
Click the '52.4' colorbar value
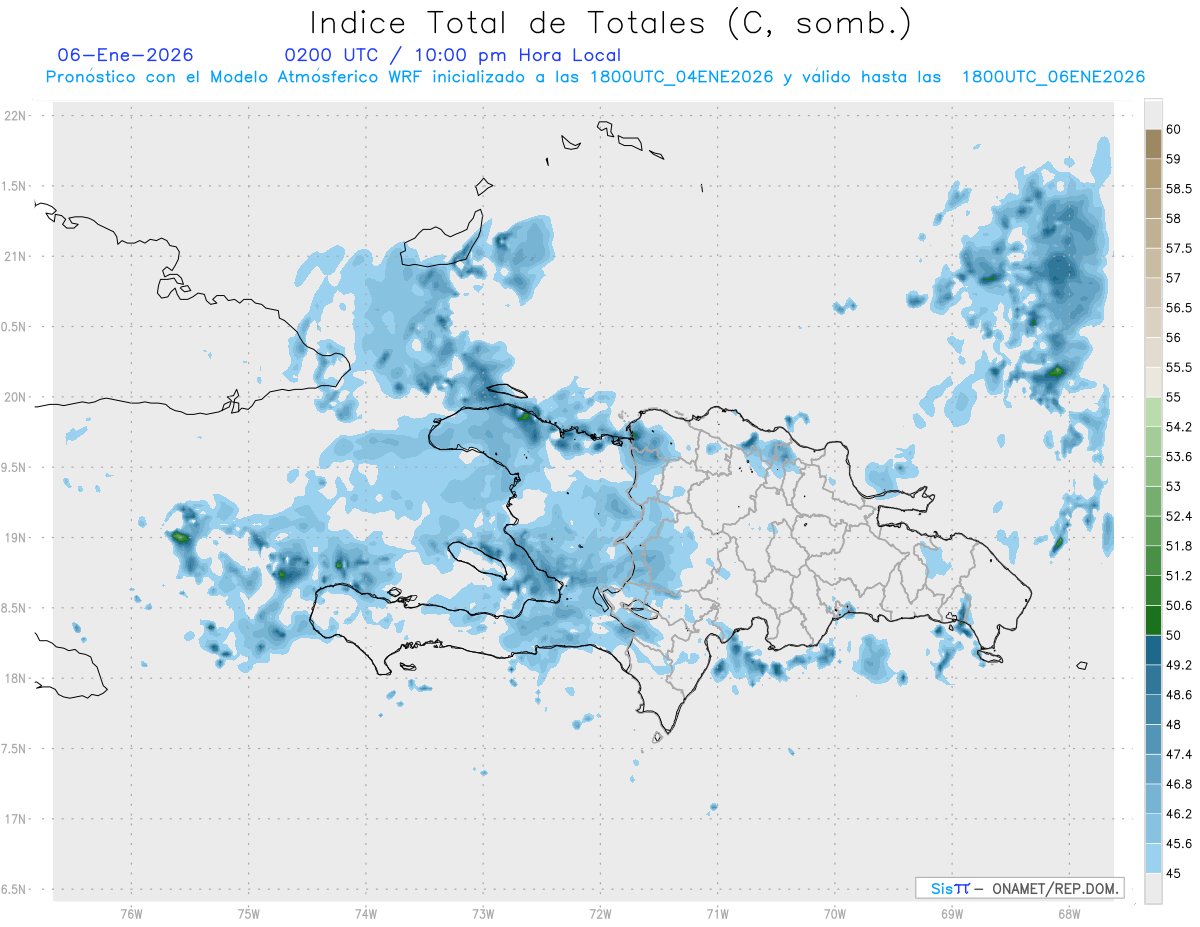coord(1179,516)
